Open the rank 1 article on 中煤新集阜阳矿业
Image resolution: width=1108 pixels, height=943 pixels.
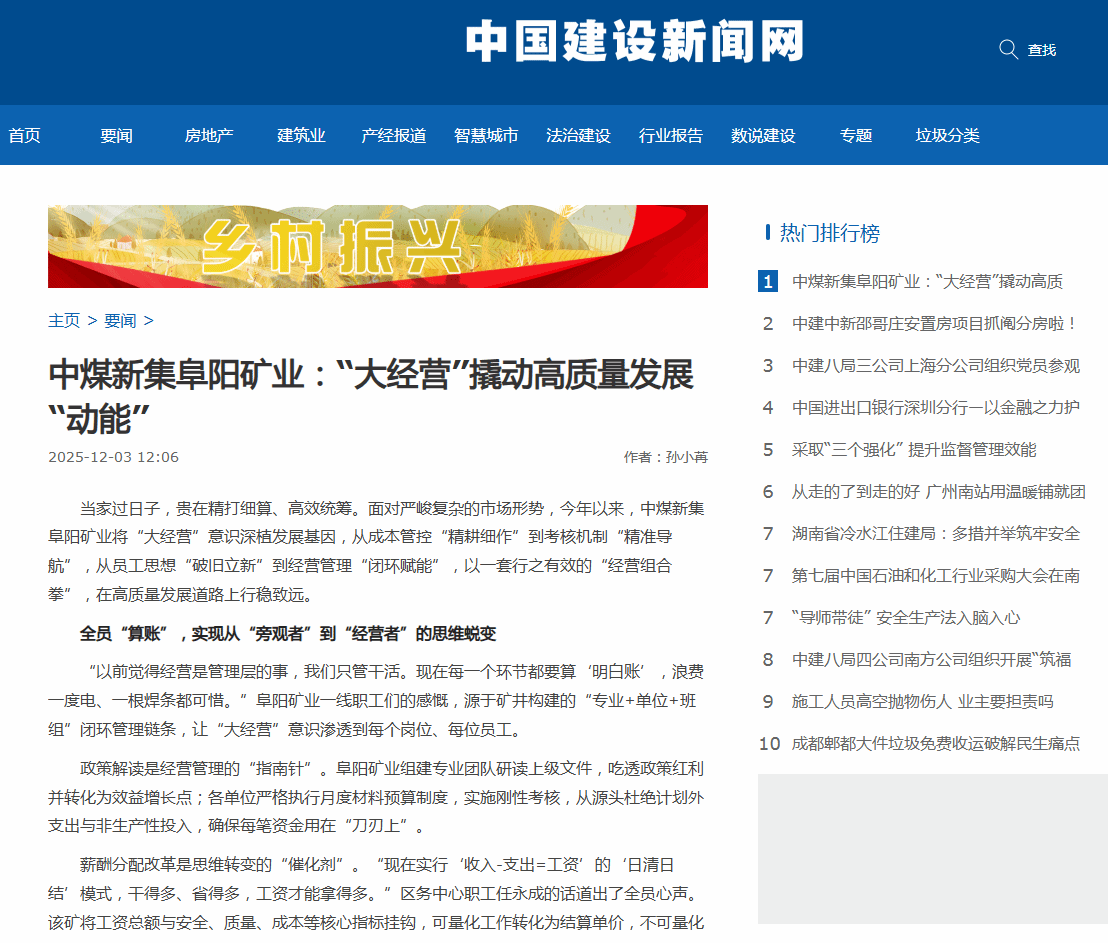[927, 282]
